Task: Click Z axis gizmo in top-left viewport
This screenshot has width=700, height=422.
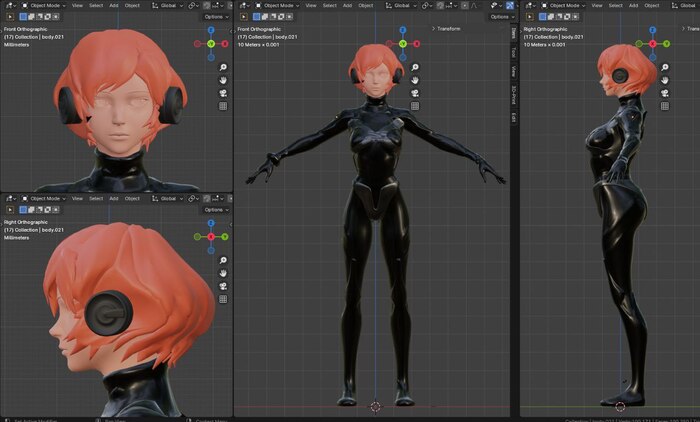Action: pos(211,30)
